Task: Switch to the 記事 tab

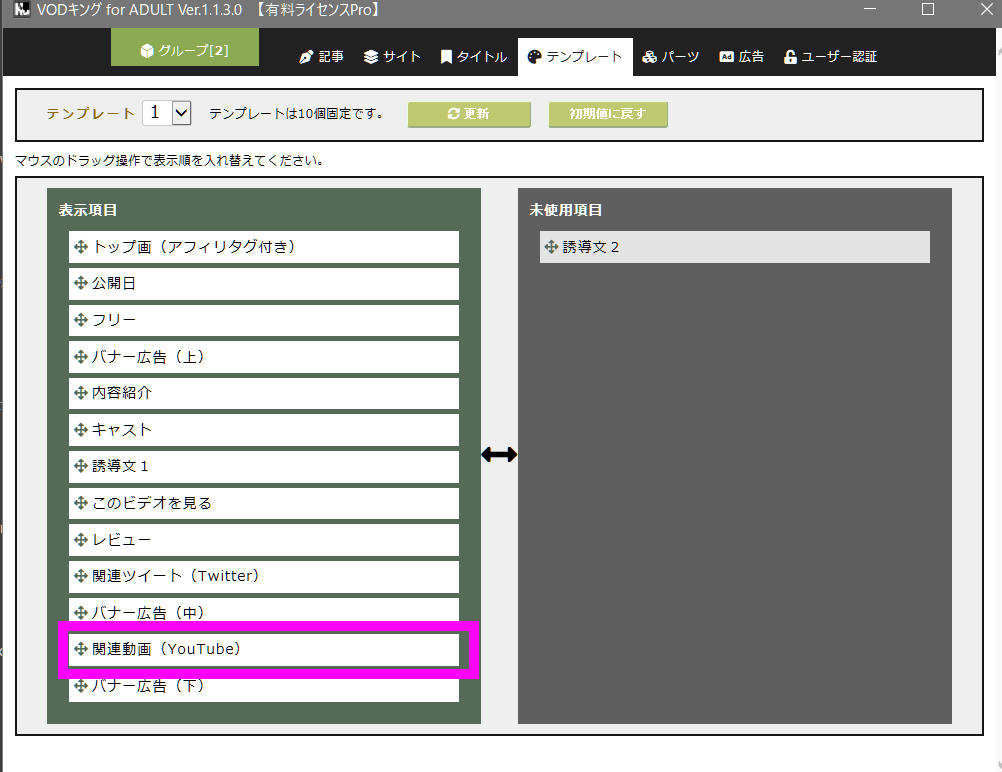Action: pos(321,57)
